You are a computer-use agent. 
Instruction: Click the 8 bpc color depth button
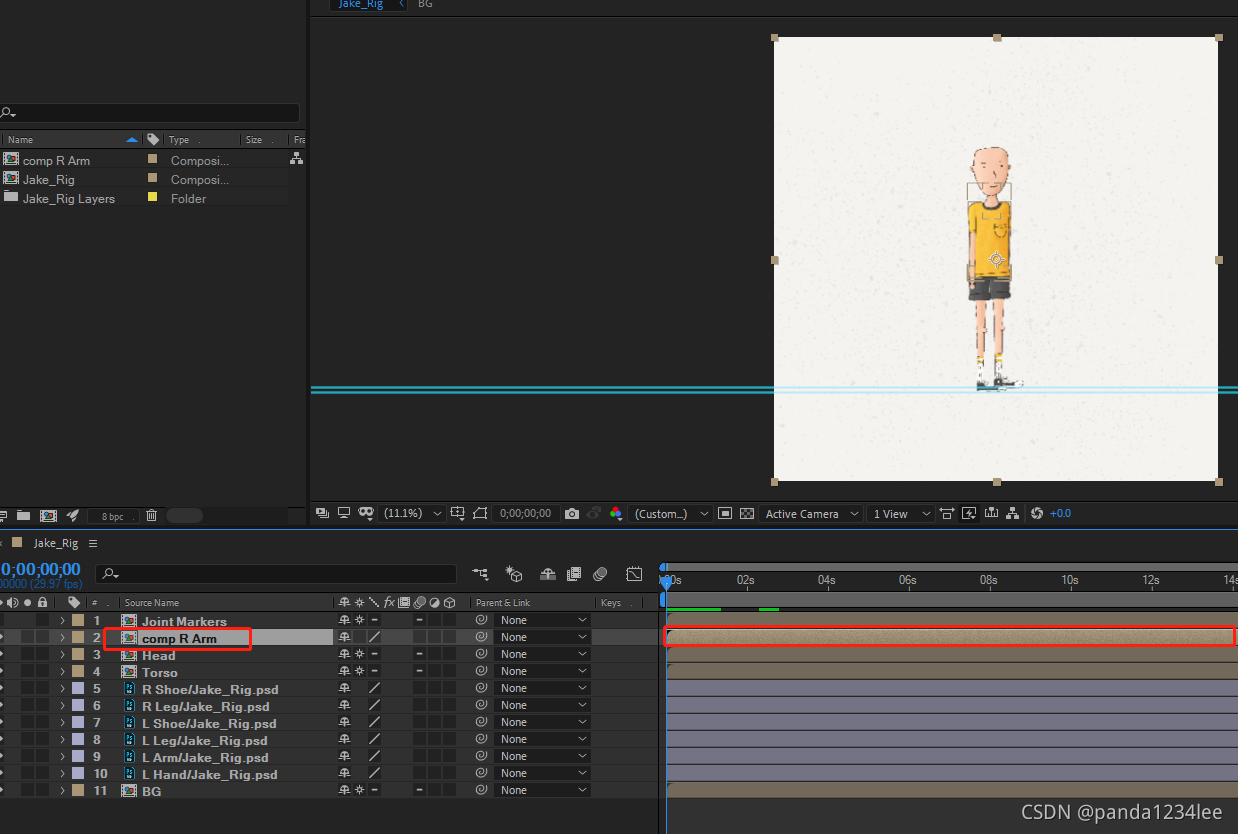tap(113, 516)
